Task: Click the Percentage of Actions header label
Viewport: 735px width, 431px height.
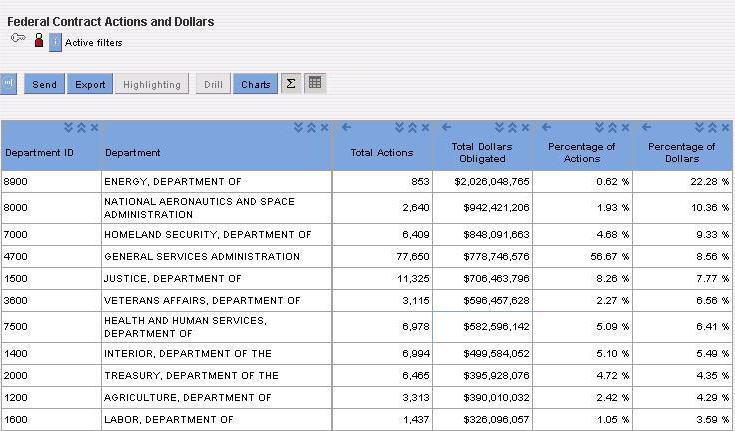Action: 582,153
